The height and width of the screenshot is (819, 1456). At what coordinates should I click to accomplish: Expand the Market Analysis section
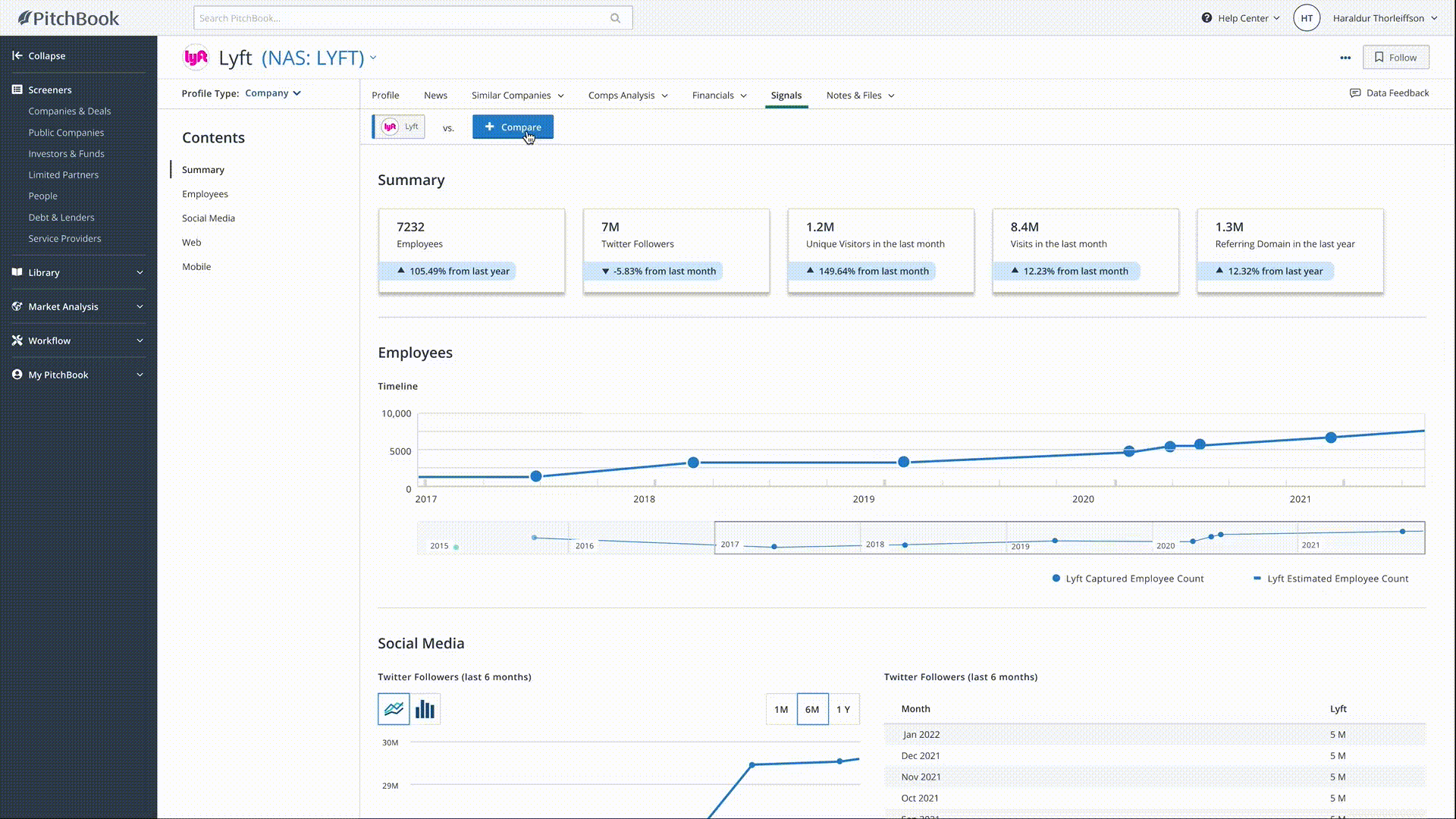[140, 306]
